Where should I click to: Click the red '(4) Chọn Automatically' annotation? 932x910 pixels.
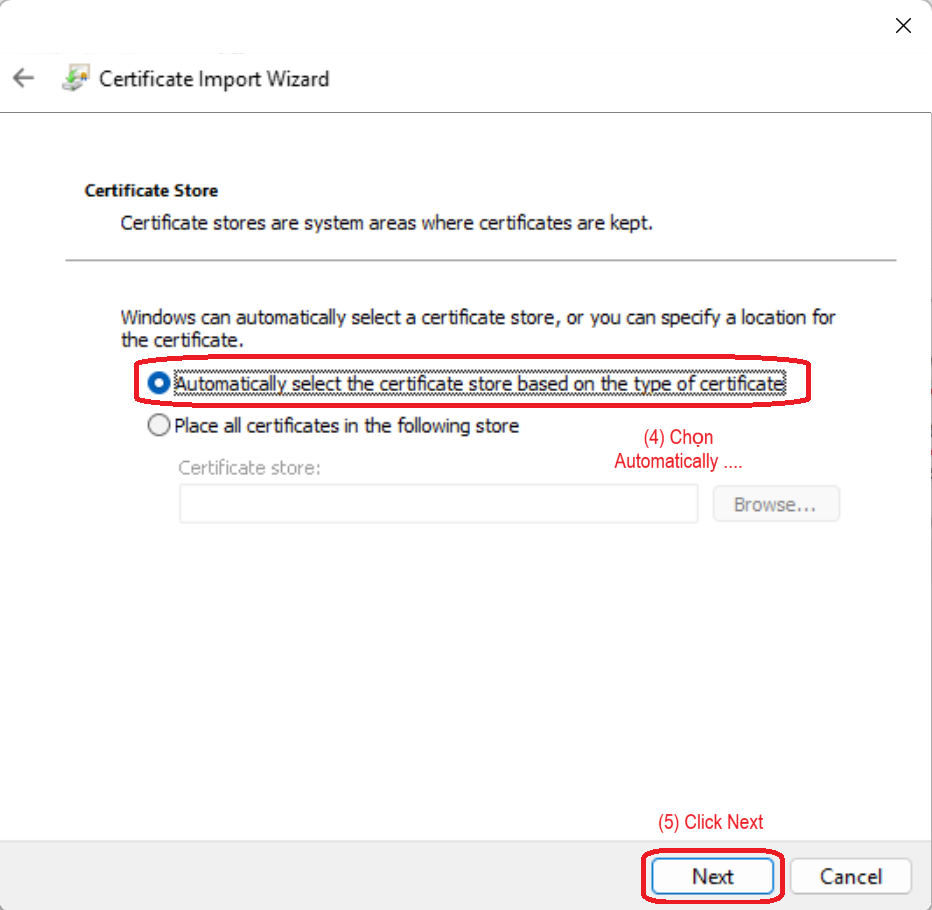[678, 450]
